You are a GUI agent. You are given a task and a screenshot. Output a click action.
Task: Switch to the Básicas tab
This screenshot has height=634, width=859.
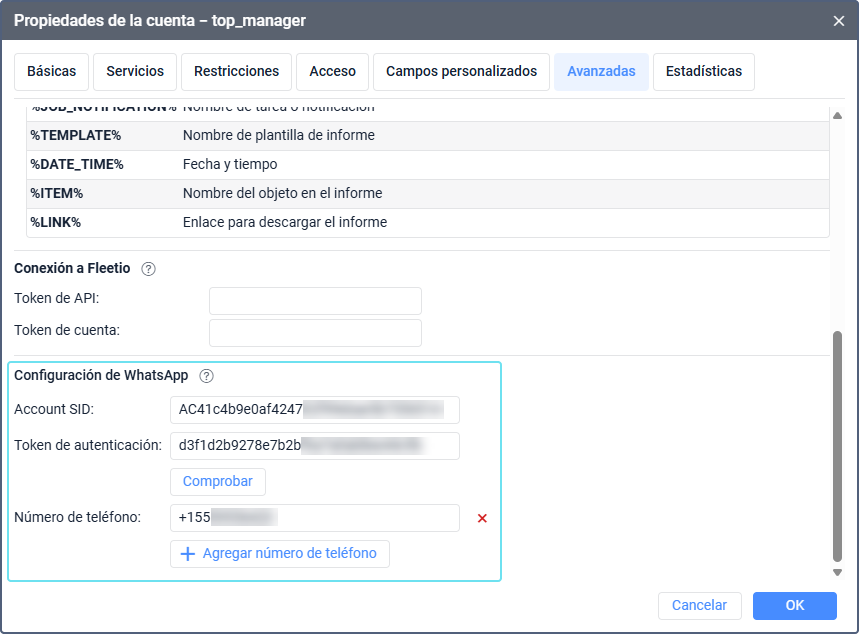tap(51, 72)
